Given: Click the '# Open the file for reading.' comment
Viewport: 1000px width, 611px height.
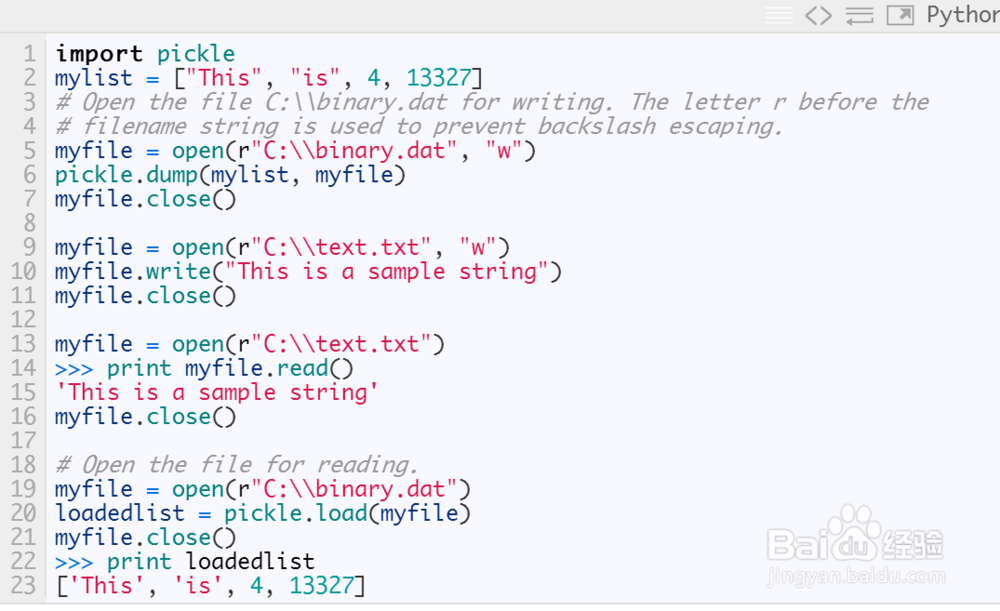Looking at the screenshot, I should (x=236, y=465).
